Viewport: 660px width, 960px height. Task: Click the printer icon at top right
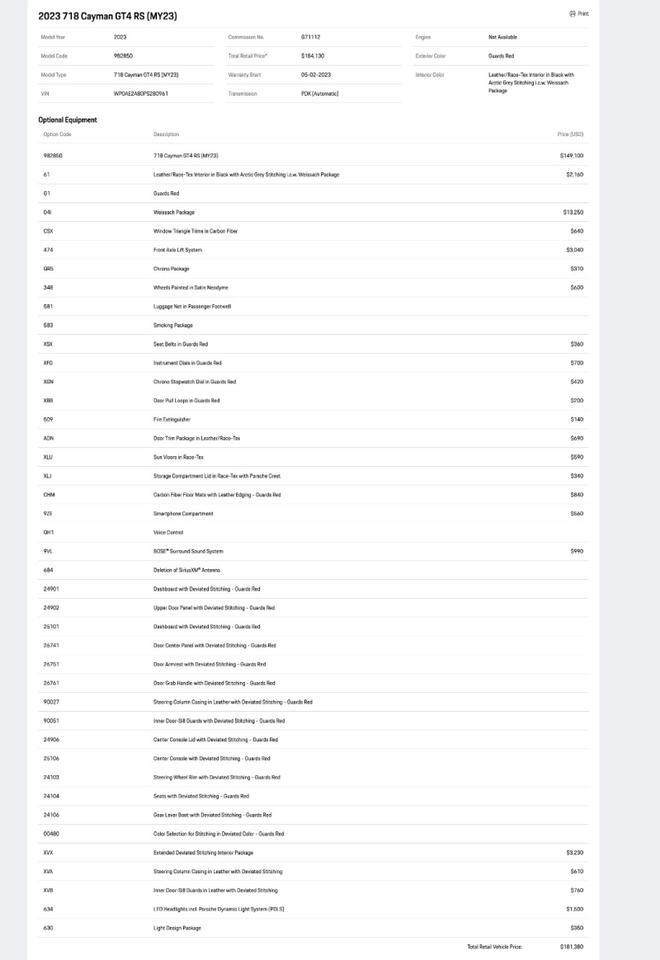tap(572, 14)
